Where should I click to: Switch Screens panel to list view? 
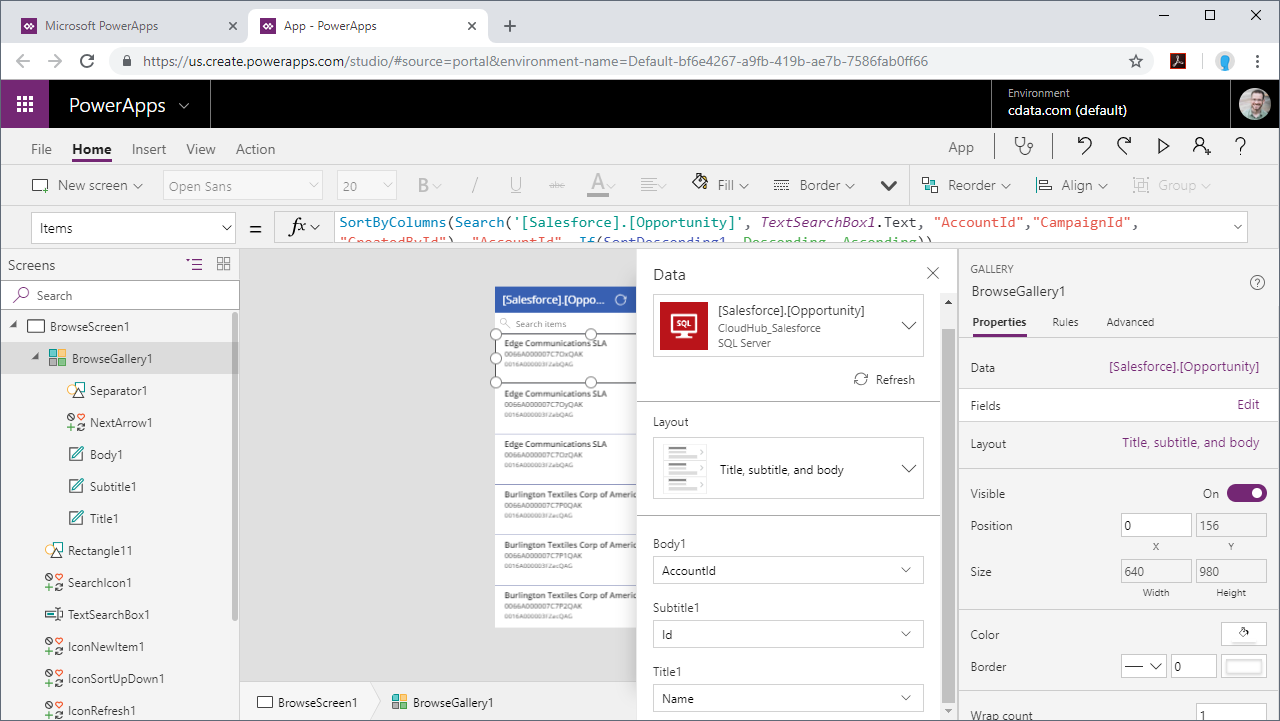[194, 264]
